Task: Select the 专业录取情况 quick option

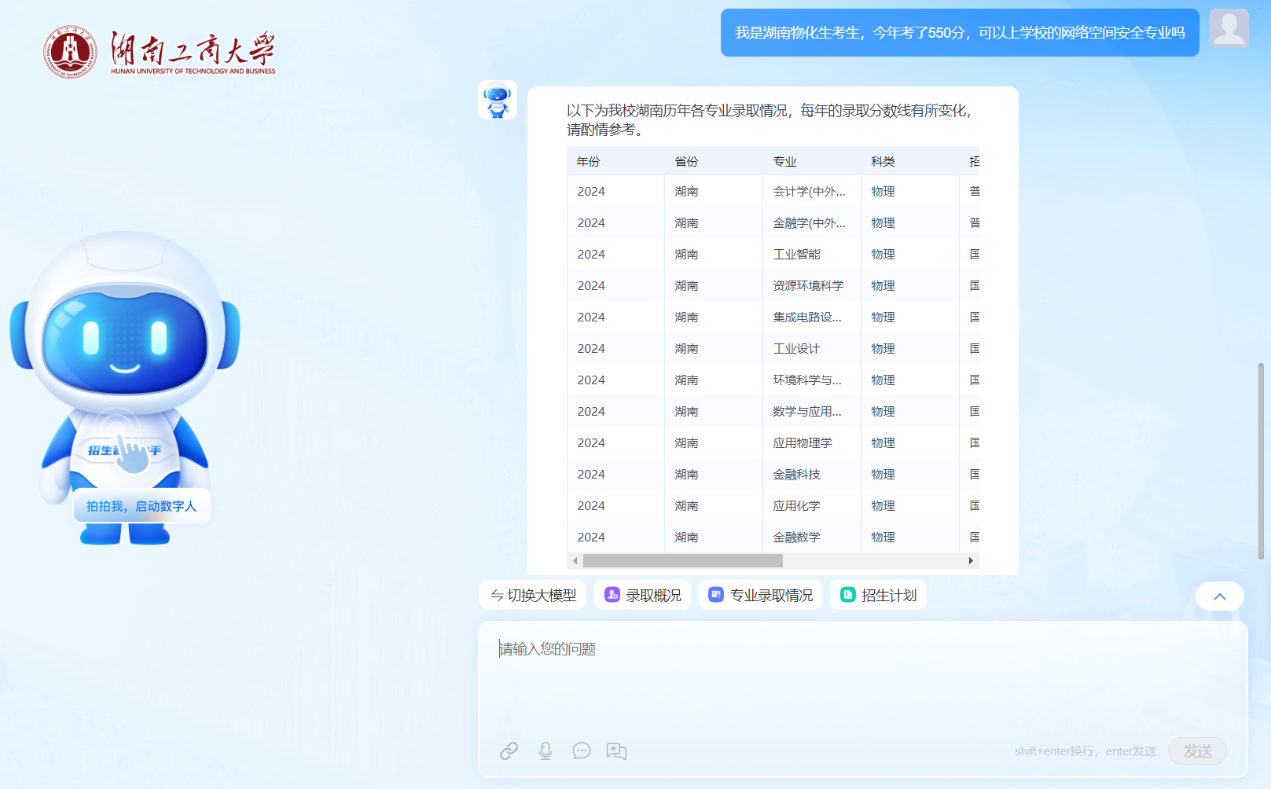Action: click(760, 595)
